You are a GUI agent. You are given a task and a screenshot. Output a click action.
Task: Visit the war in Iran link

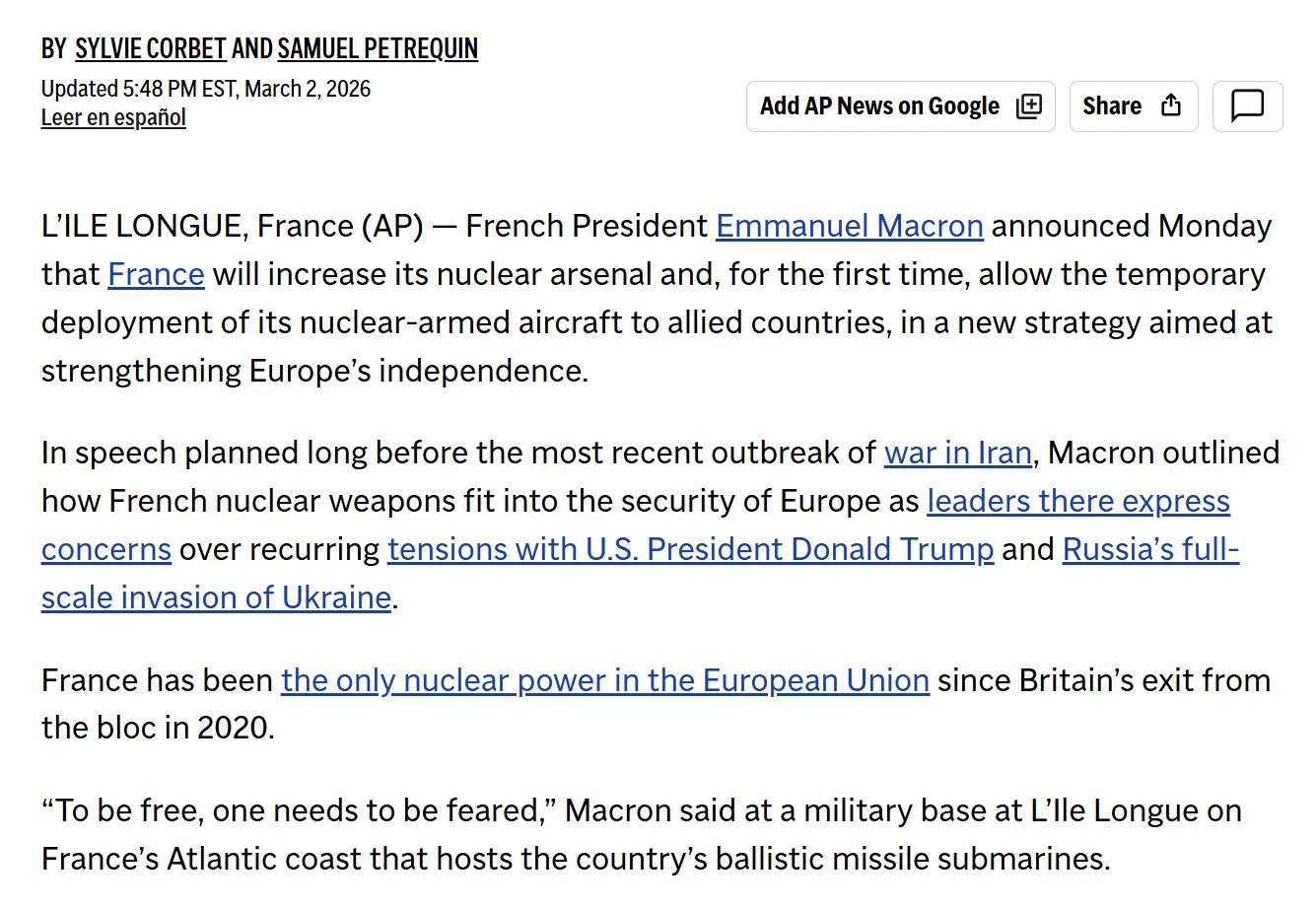pyautogui.click(x=957, y=453)
